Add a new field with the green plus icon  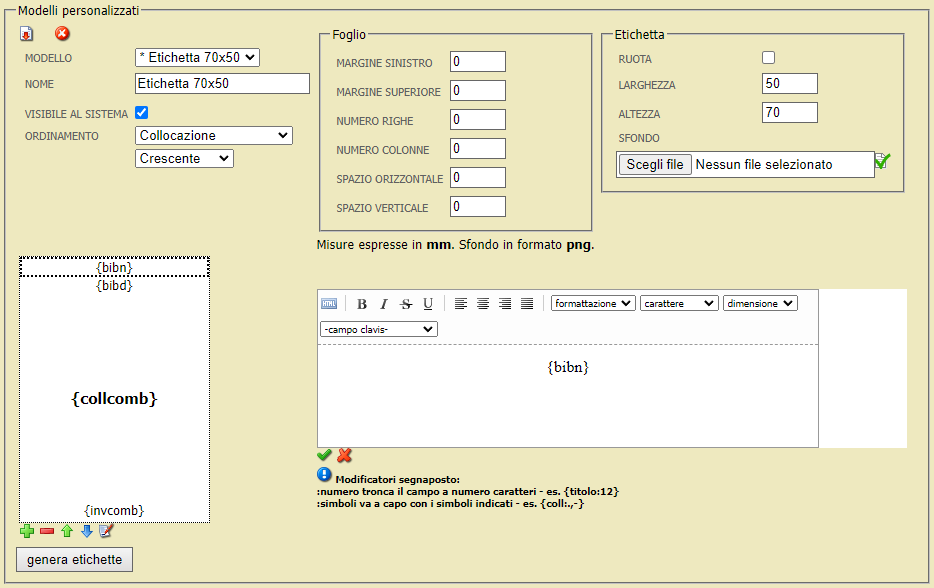click(x=26, y=530)
